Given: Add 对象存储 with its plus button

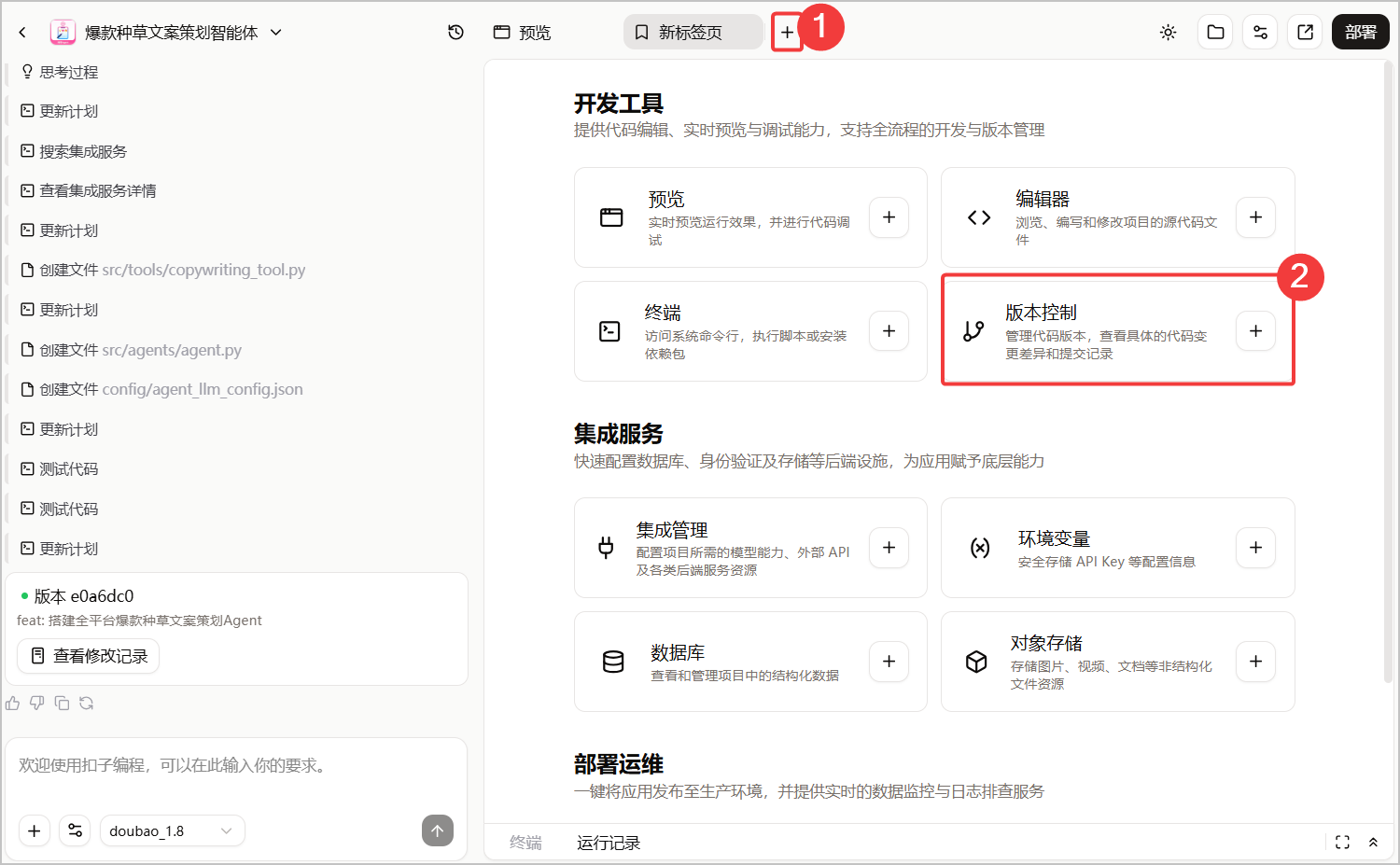Looking at the screenshot, I should 1255,662.
